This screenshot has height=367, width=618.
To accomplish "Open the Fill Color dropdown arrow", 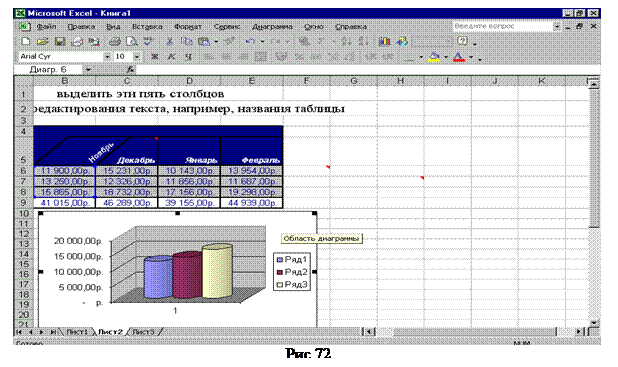I will click(446, 57).
